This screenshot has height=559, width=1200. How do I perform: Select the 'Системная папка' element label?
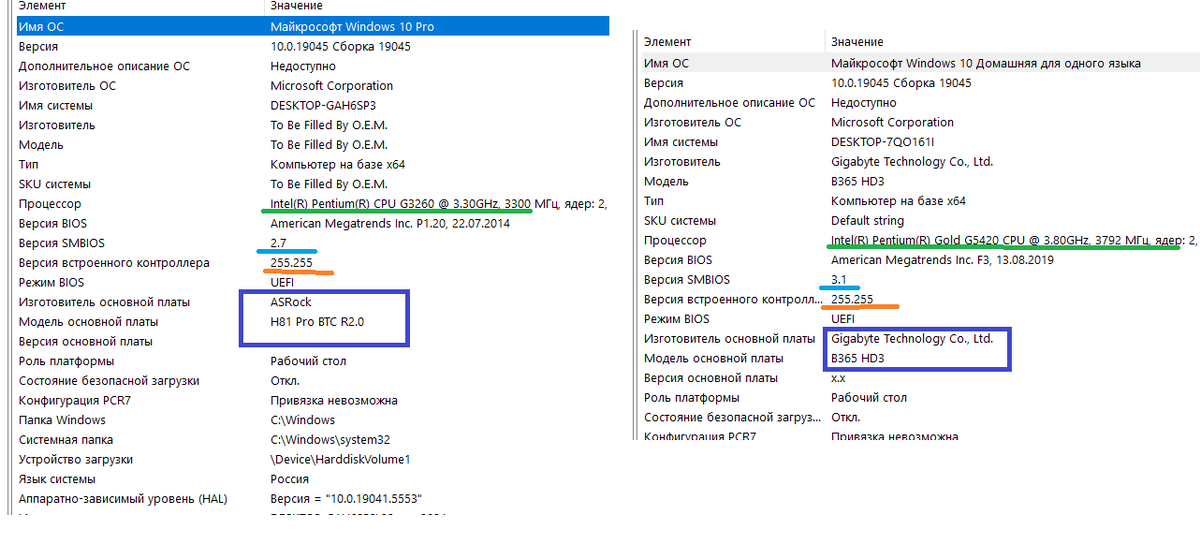[66, 440]
